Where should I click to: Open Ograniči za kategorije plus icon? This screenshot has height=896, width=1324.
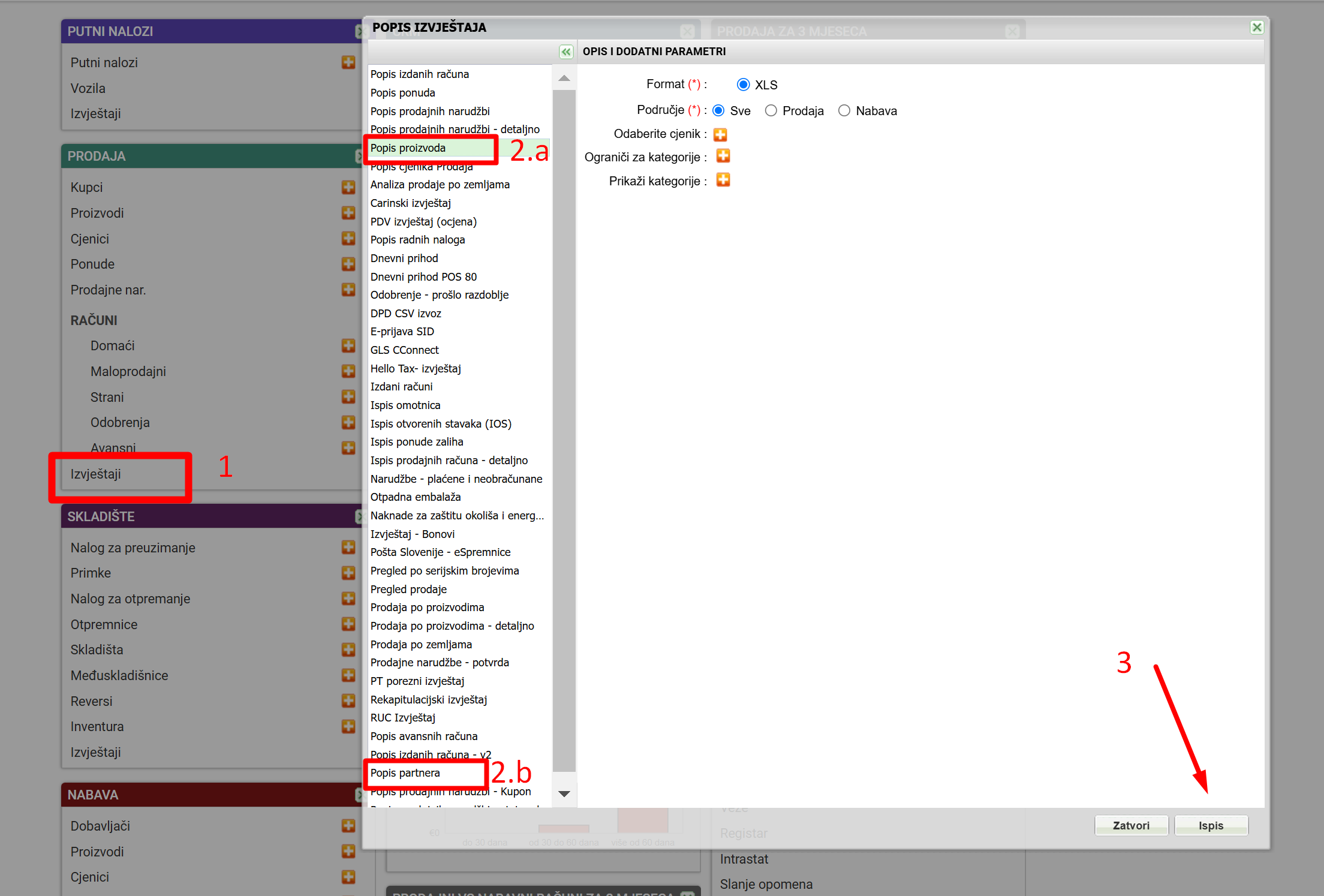pos(723,157)
